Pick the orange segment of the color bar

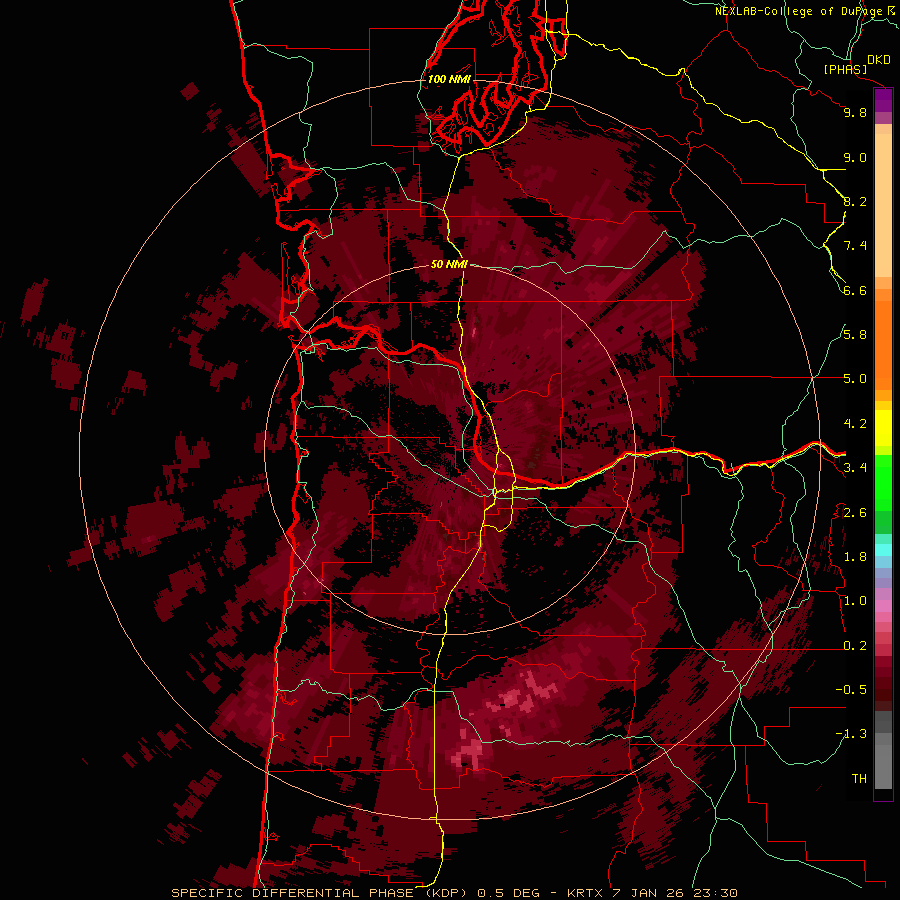(883, 345)
